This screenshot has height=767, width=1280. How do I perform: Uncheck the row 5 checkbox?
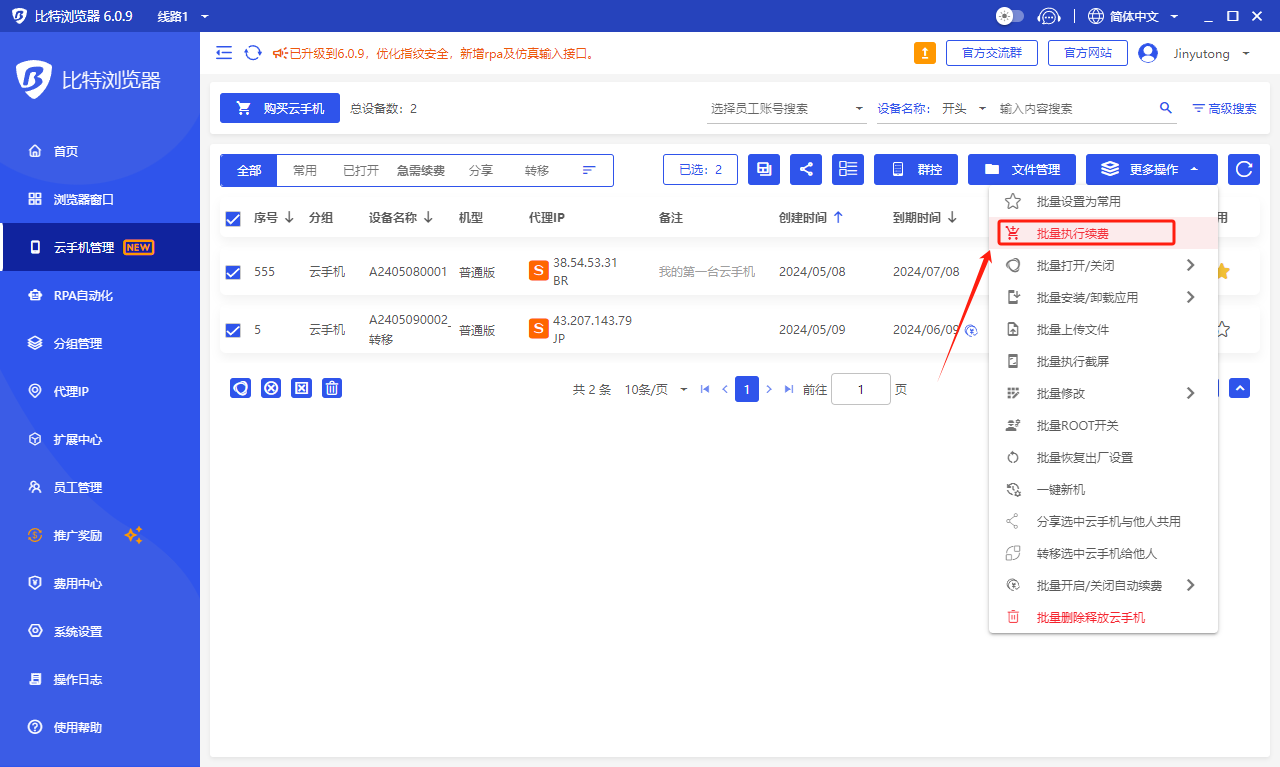233,330
